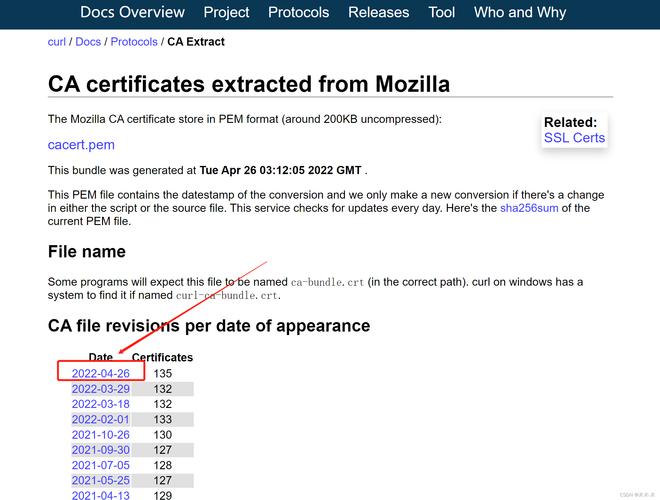Click the CA Extract breadcrumb text

[196, 42]
